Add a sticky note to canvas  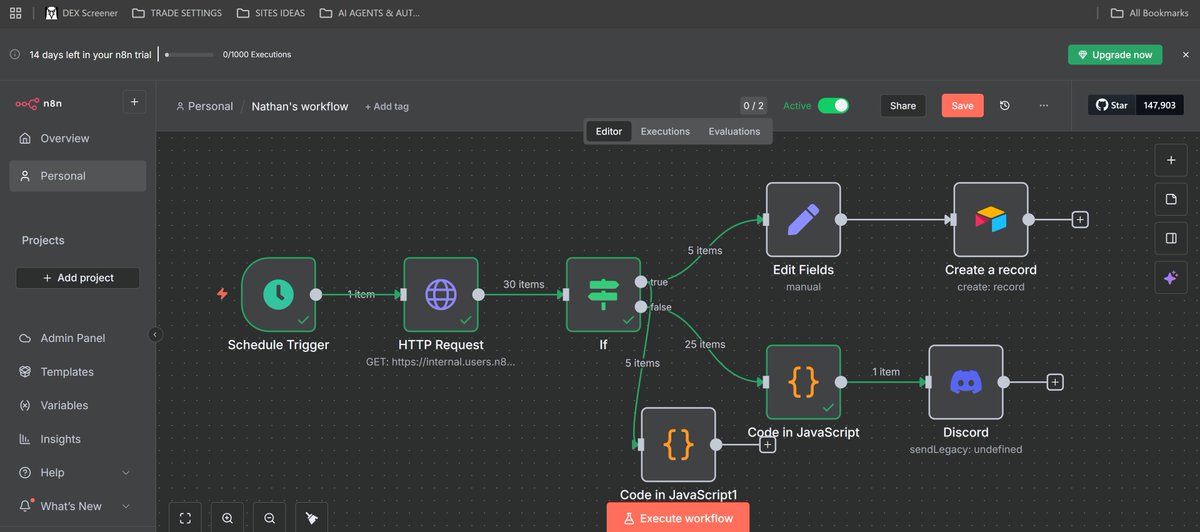pyautogui.click(x=1170, y=199)
